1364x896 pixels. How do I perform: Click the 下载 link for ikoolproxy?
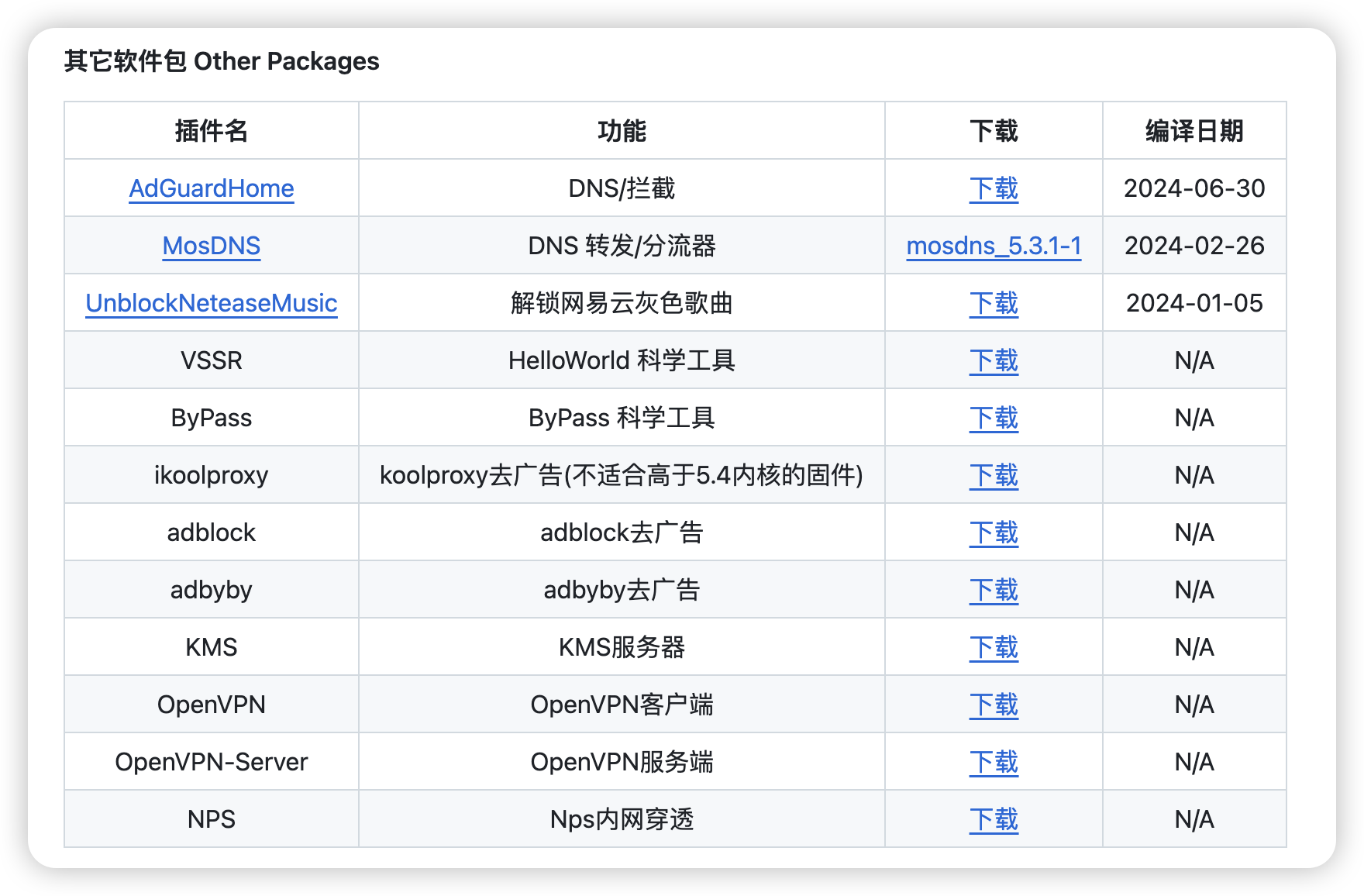pyautogui.click(x=994, y=475)
